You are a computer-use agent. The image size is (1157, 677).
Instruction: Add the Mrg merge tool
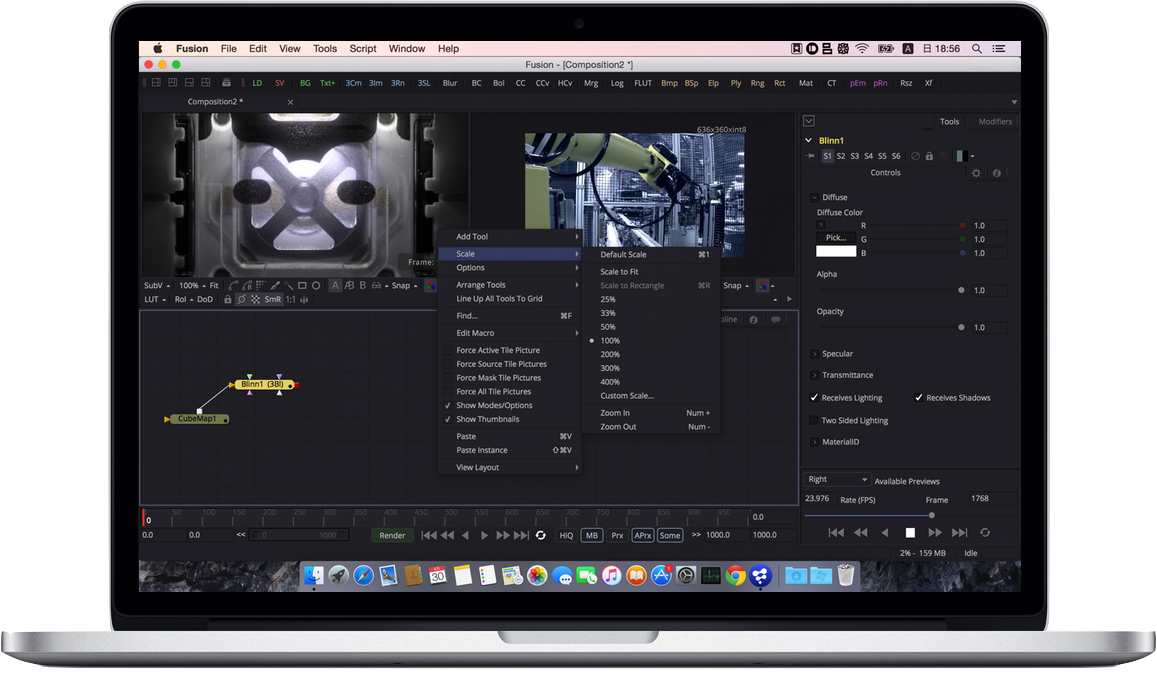(591, 83)
